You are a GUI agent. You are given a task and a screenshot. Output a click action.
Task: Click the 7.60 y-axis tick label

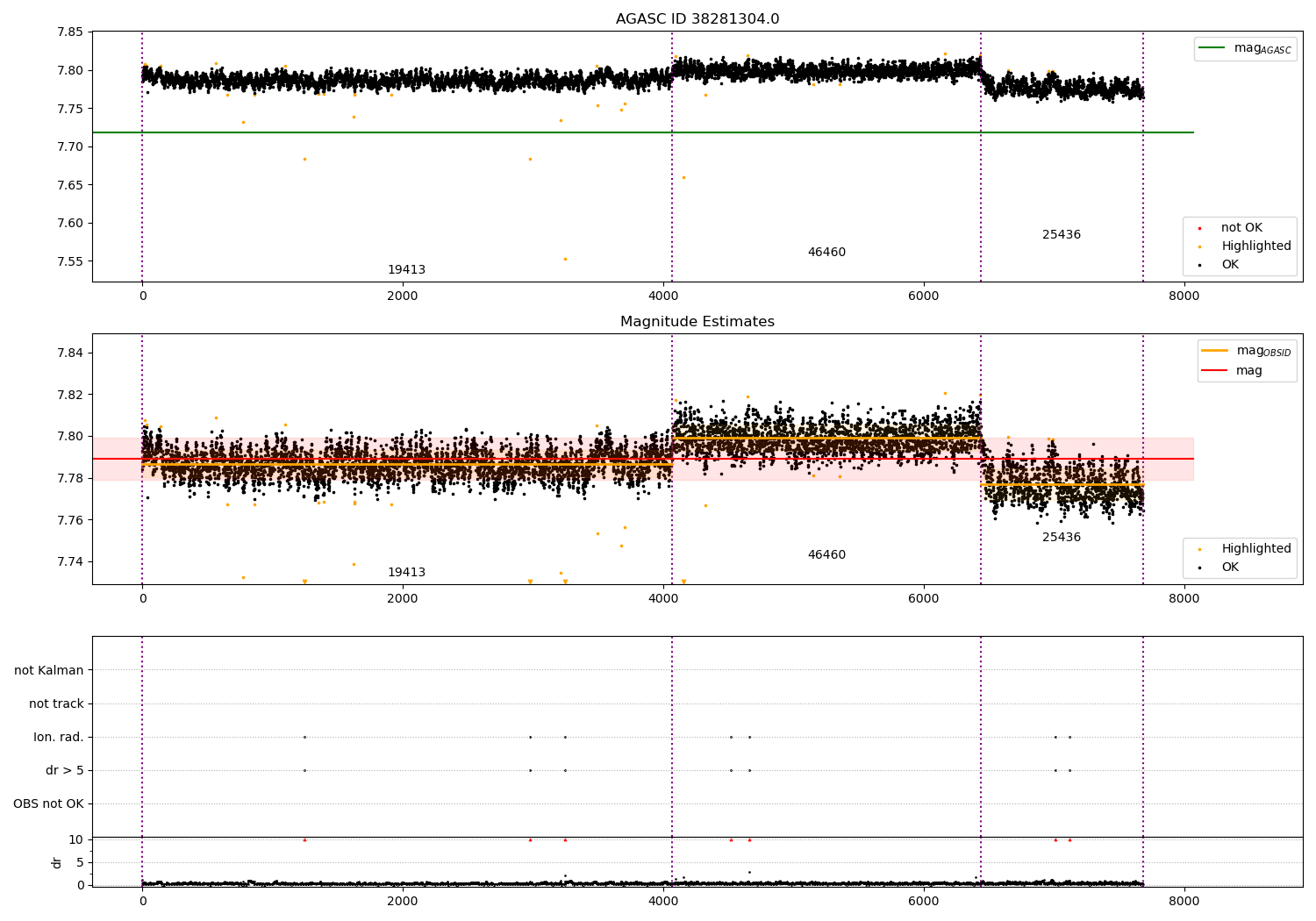70,223
